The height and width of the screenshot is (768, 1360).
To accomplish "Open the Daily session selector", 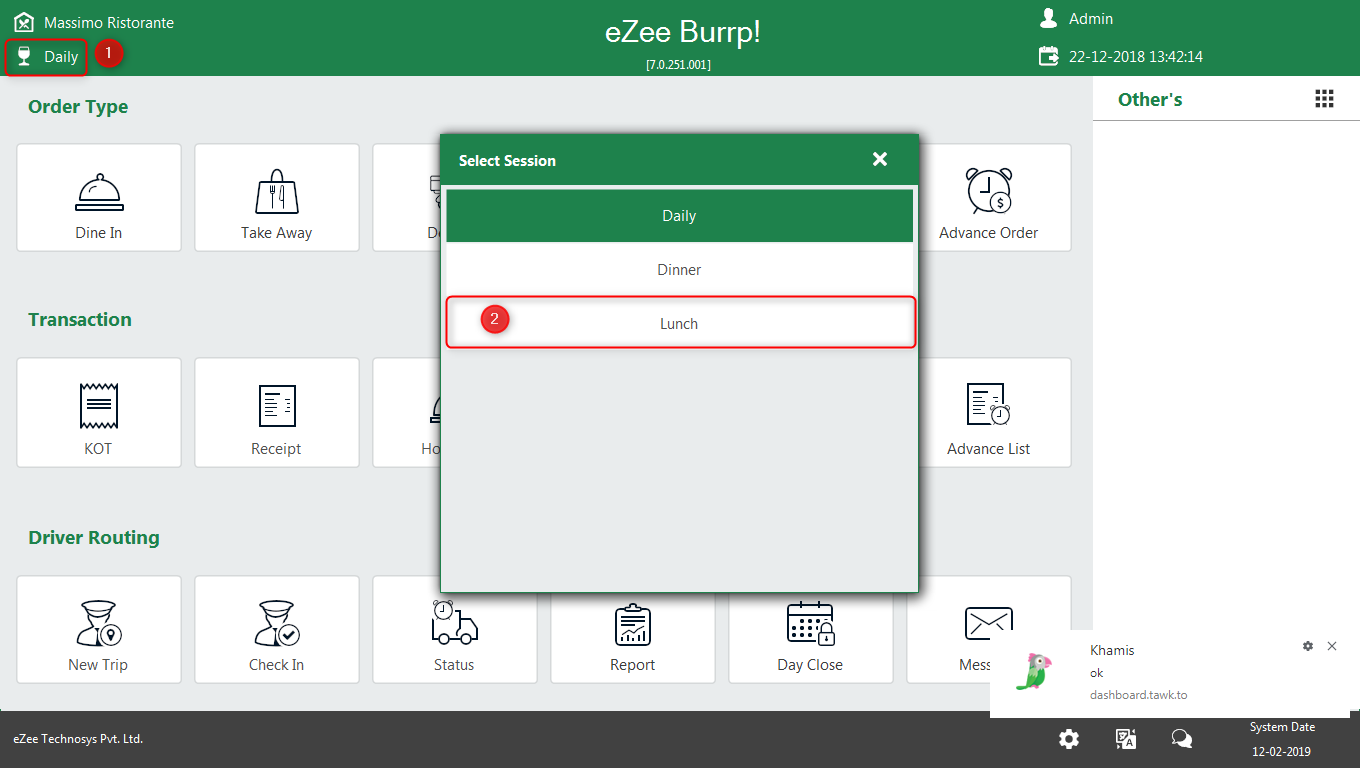I will [47, 57].
